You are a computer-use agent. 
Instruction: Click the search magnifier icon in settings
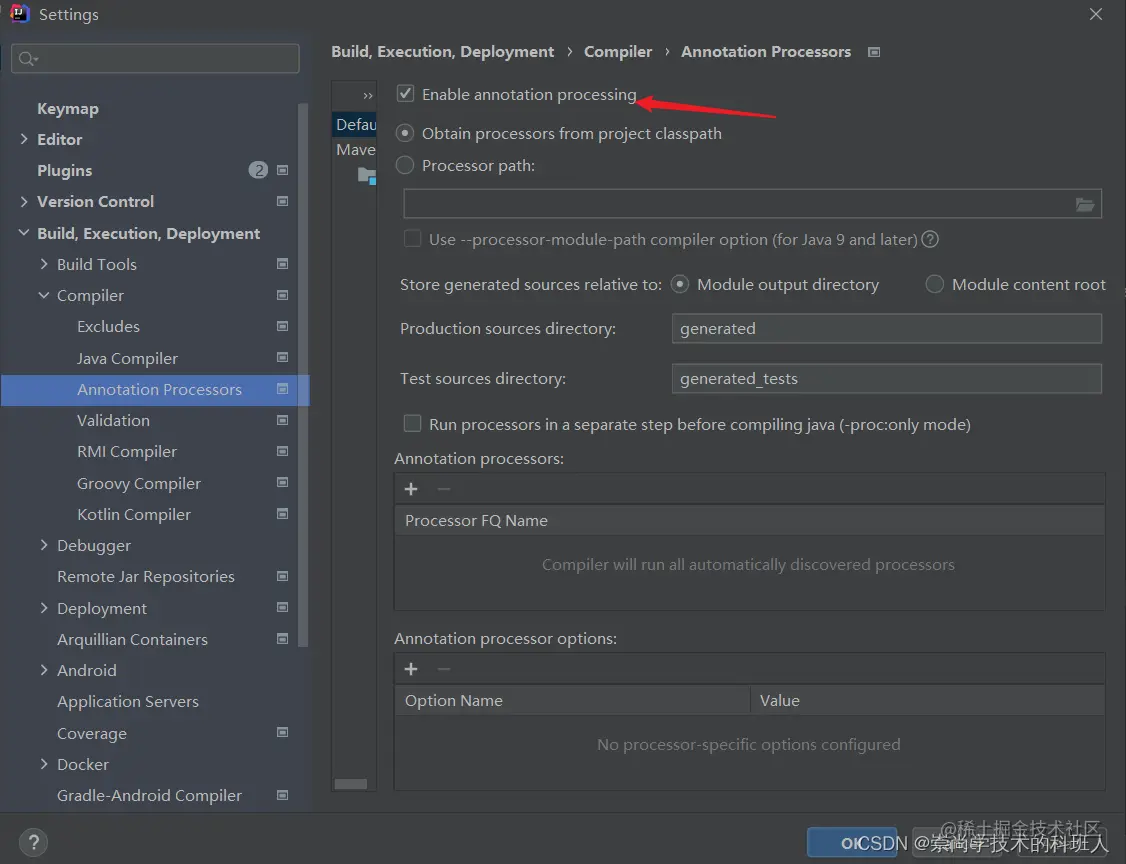[27, 59]
